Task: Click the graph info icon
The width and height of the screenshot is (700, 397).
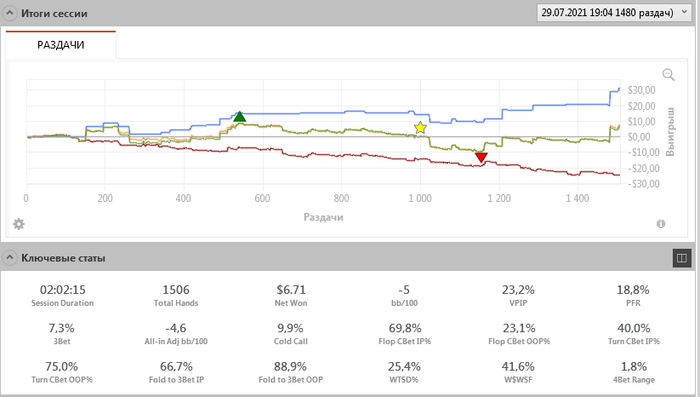Action: (x=661, y=224)
